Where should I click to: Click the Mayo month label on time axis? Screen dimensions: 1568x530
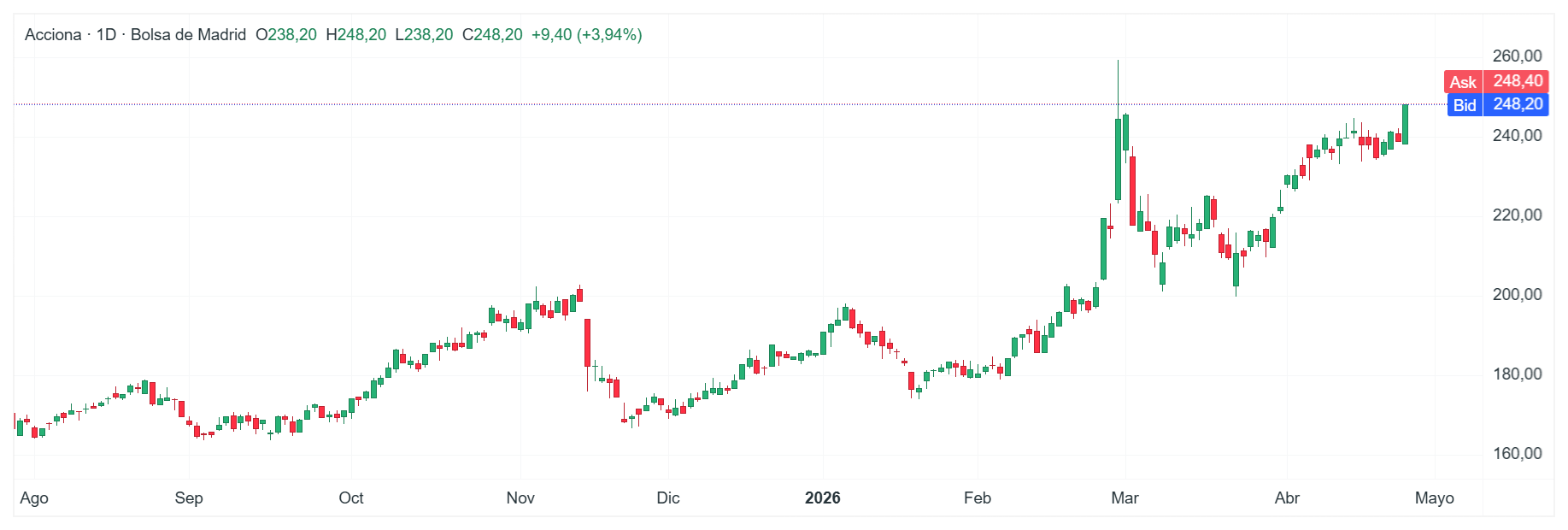click(x=1434, y=498)
